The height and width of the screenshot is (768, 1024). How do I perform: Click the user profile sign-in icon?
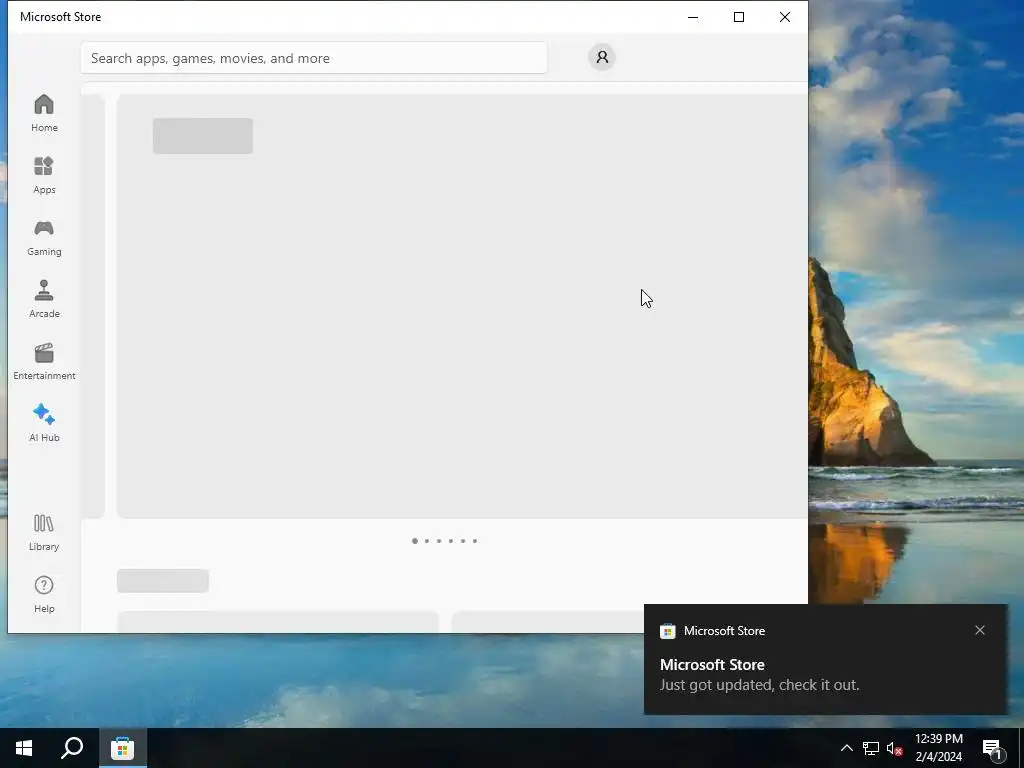[601, 57]
